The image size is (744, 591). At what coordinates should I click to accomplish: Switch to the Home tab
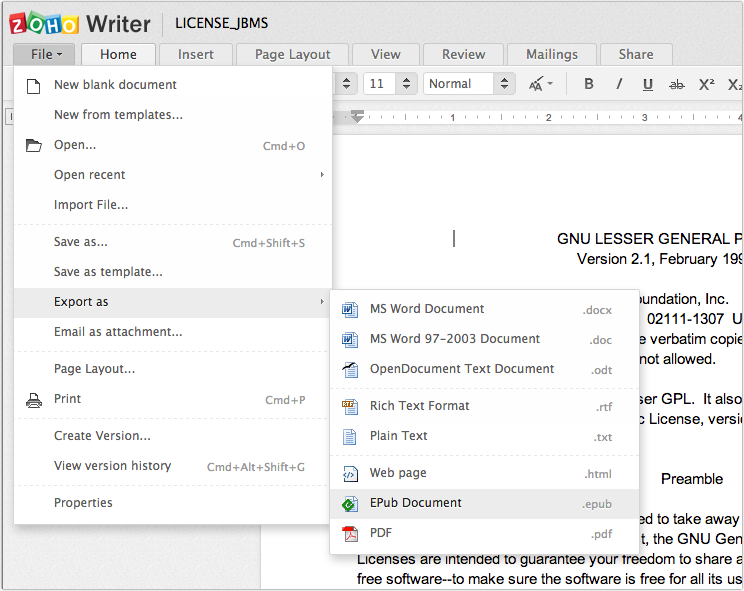click(119, 54)
